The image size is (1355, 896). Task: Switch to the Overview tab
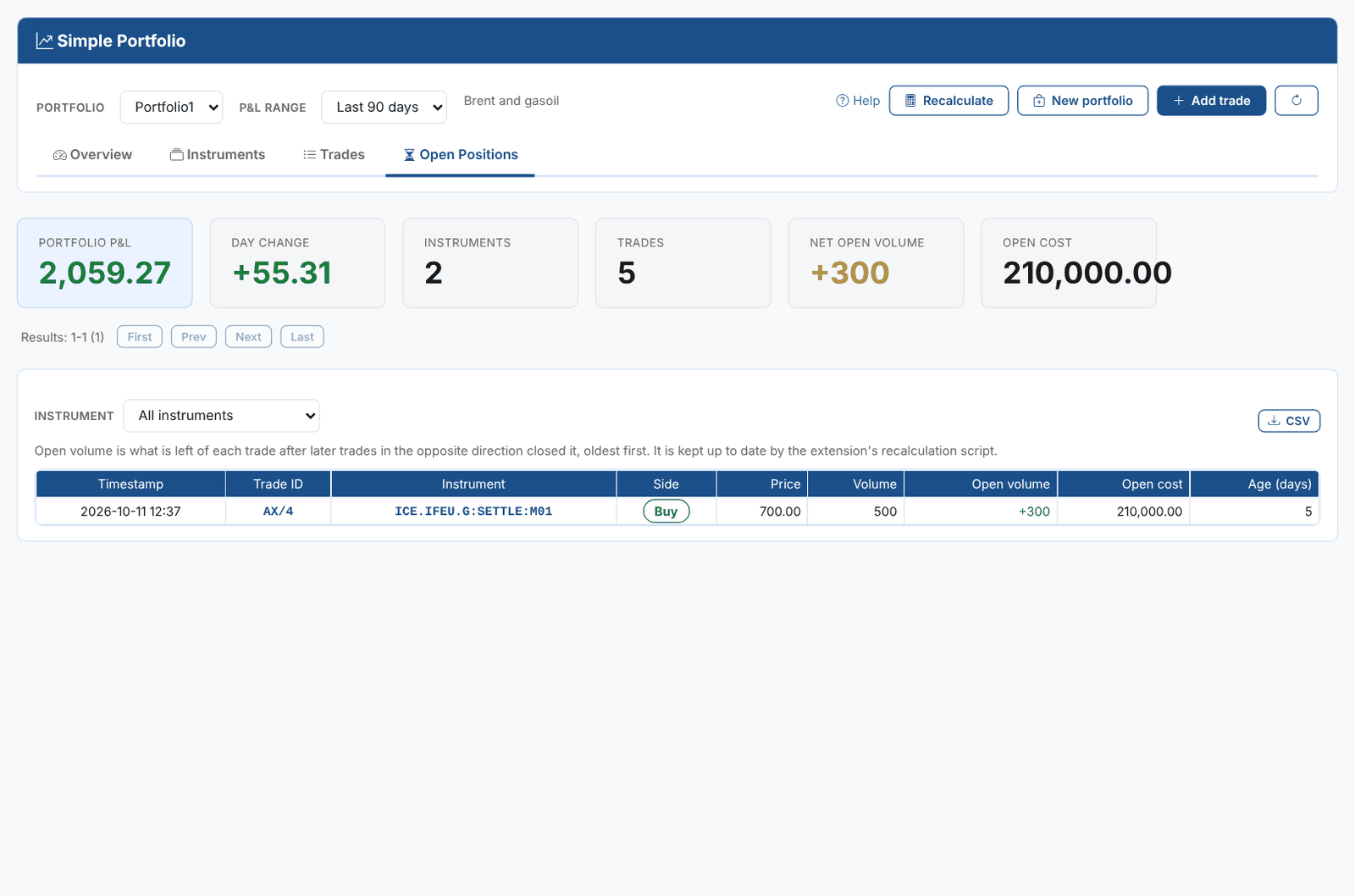coord(92,155)
